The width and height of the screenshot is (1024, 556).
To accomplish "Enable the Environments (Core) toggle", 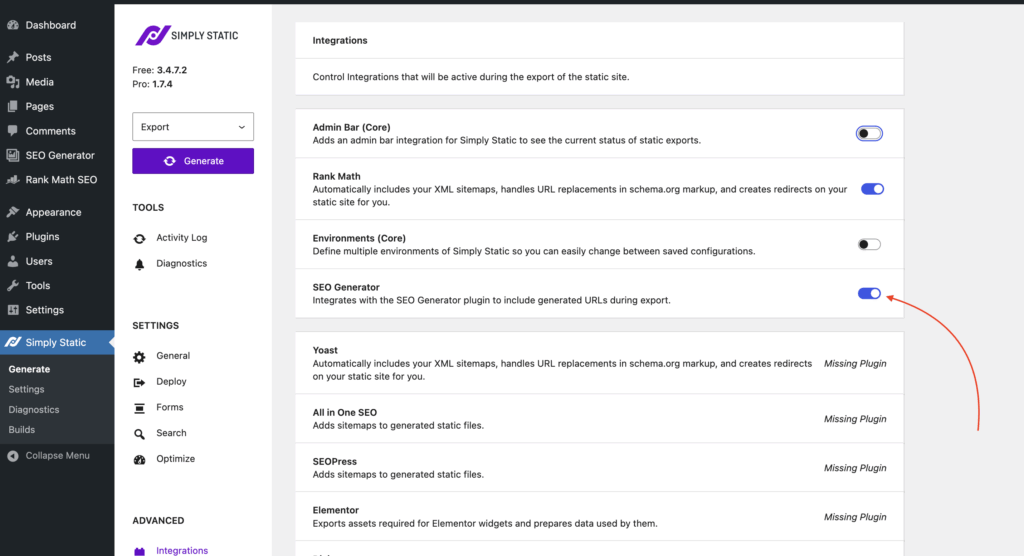I will (869, 245).
